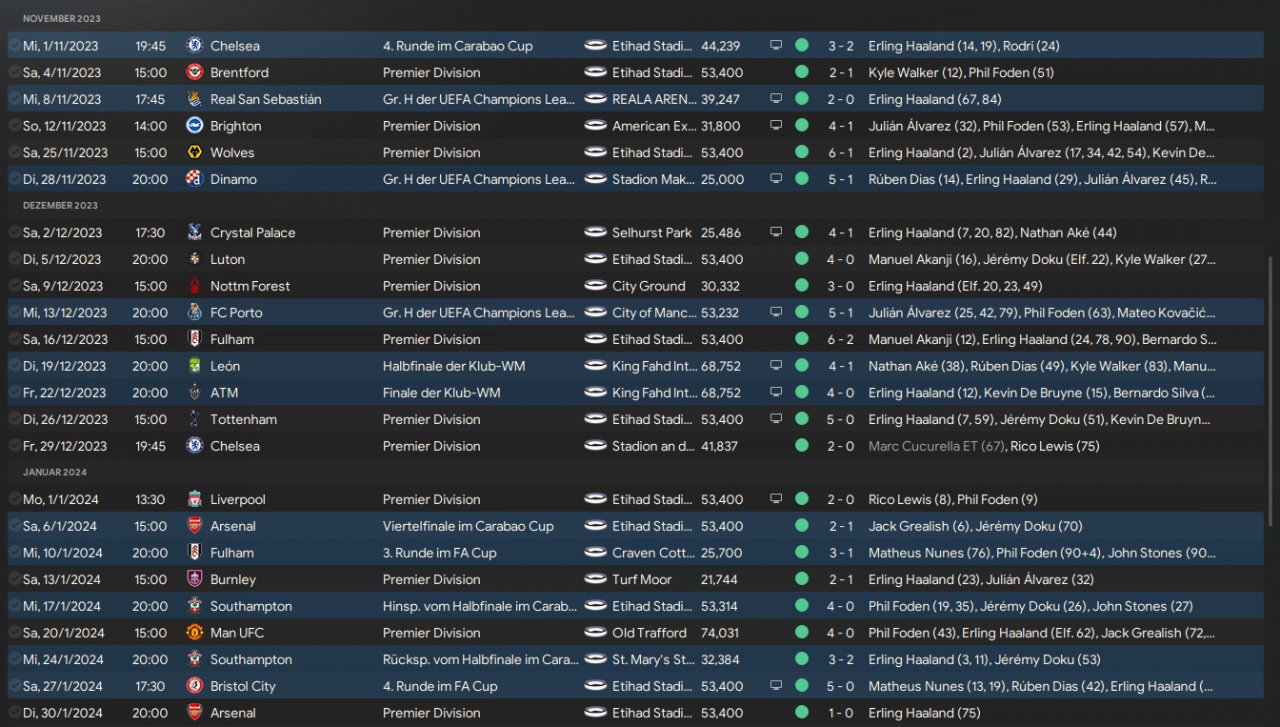Click the JANUAR 2024 month header
The image size is (1280, 727).
point(55,472)
